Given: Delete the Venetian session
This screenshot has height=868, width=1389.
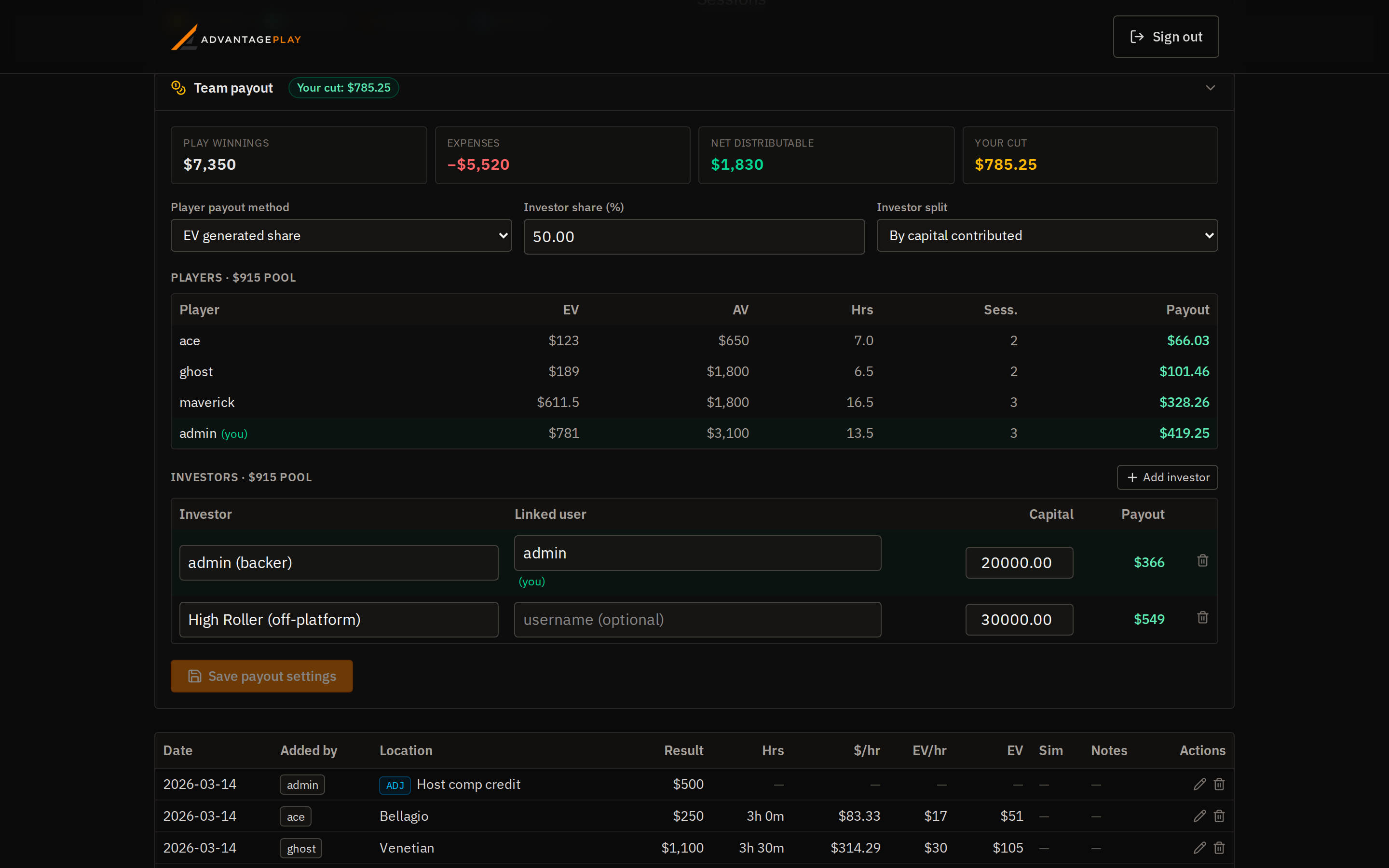Looking at the screenshot, I should 1219,848.
